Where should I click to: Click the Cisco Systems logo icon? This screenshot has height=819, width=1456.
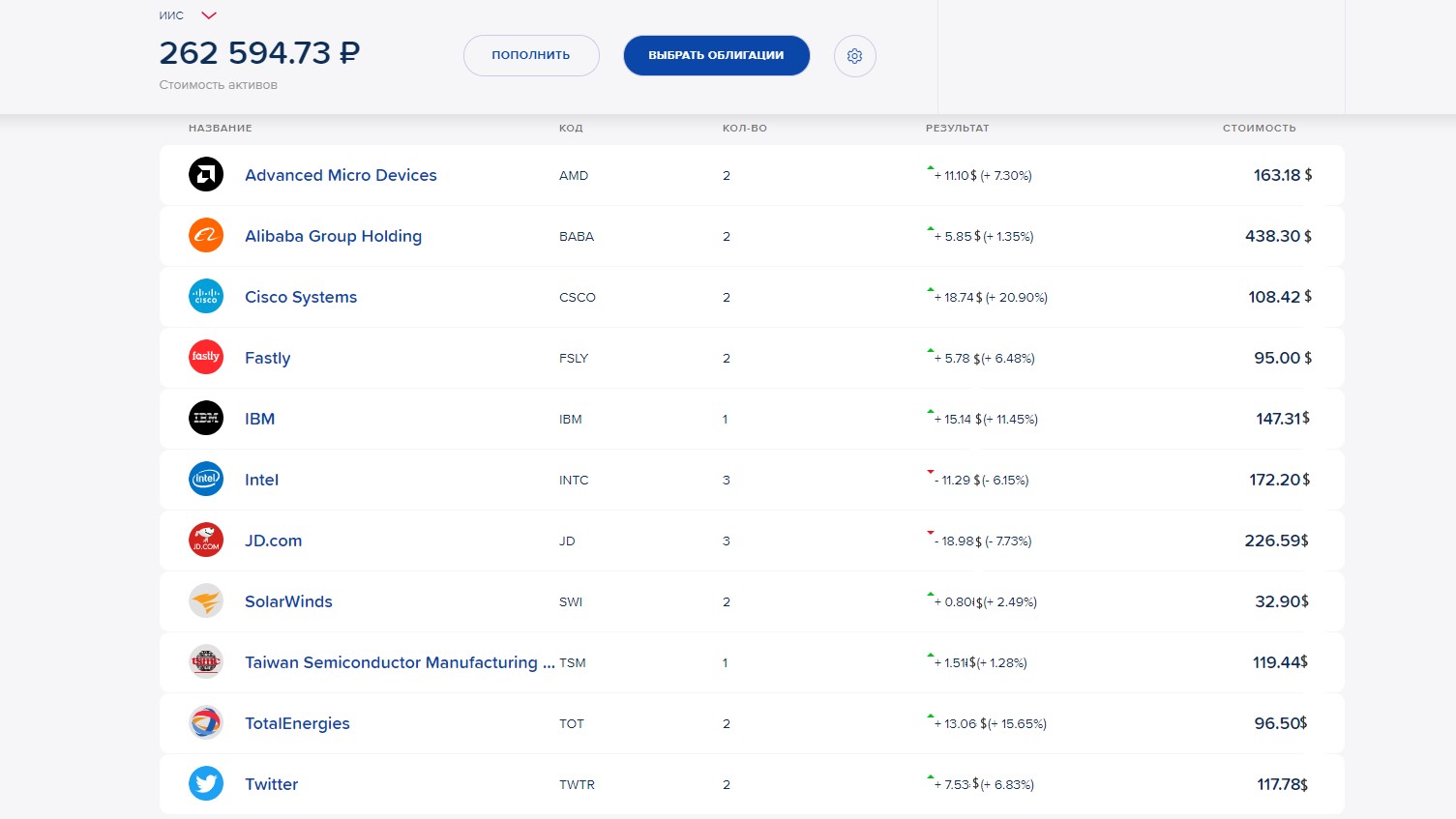206,296
